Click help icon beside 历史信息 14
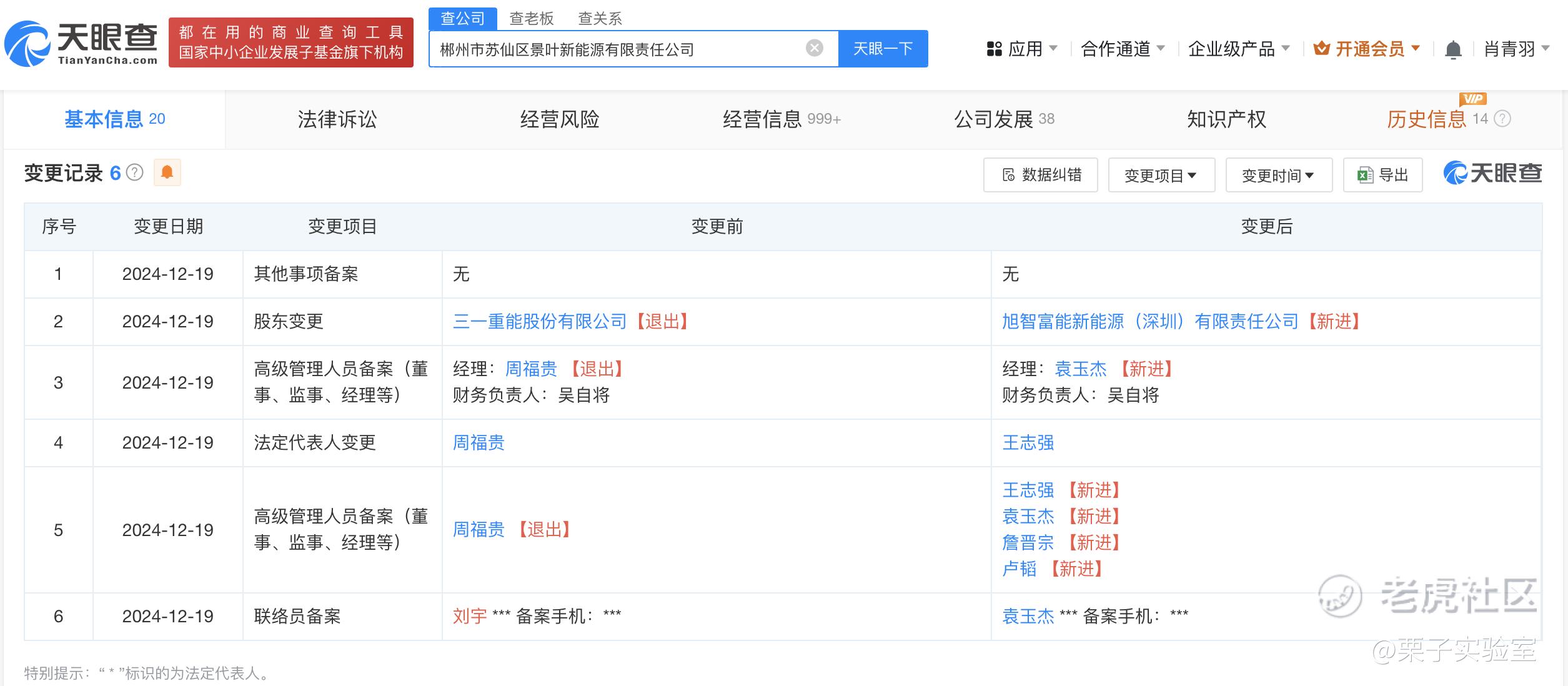 click(x=1502, y=119)
